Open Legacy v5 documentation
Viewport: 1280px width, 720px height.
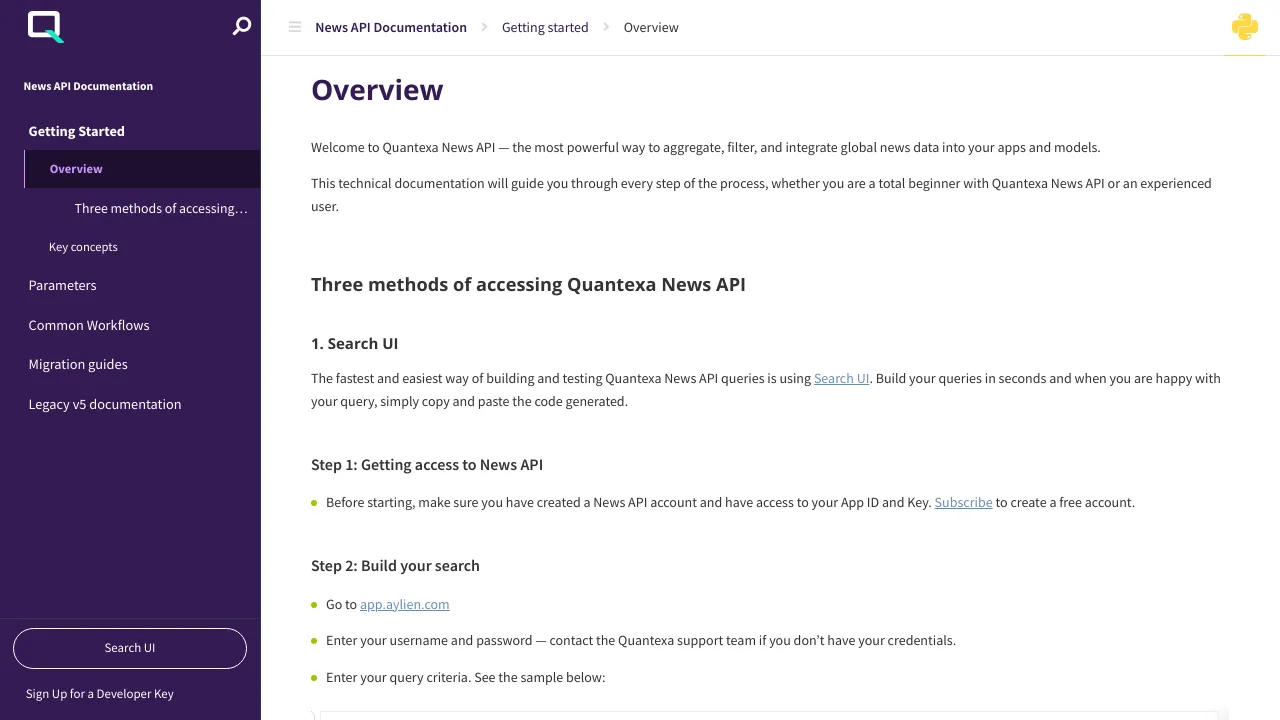pos(105,404)
